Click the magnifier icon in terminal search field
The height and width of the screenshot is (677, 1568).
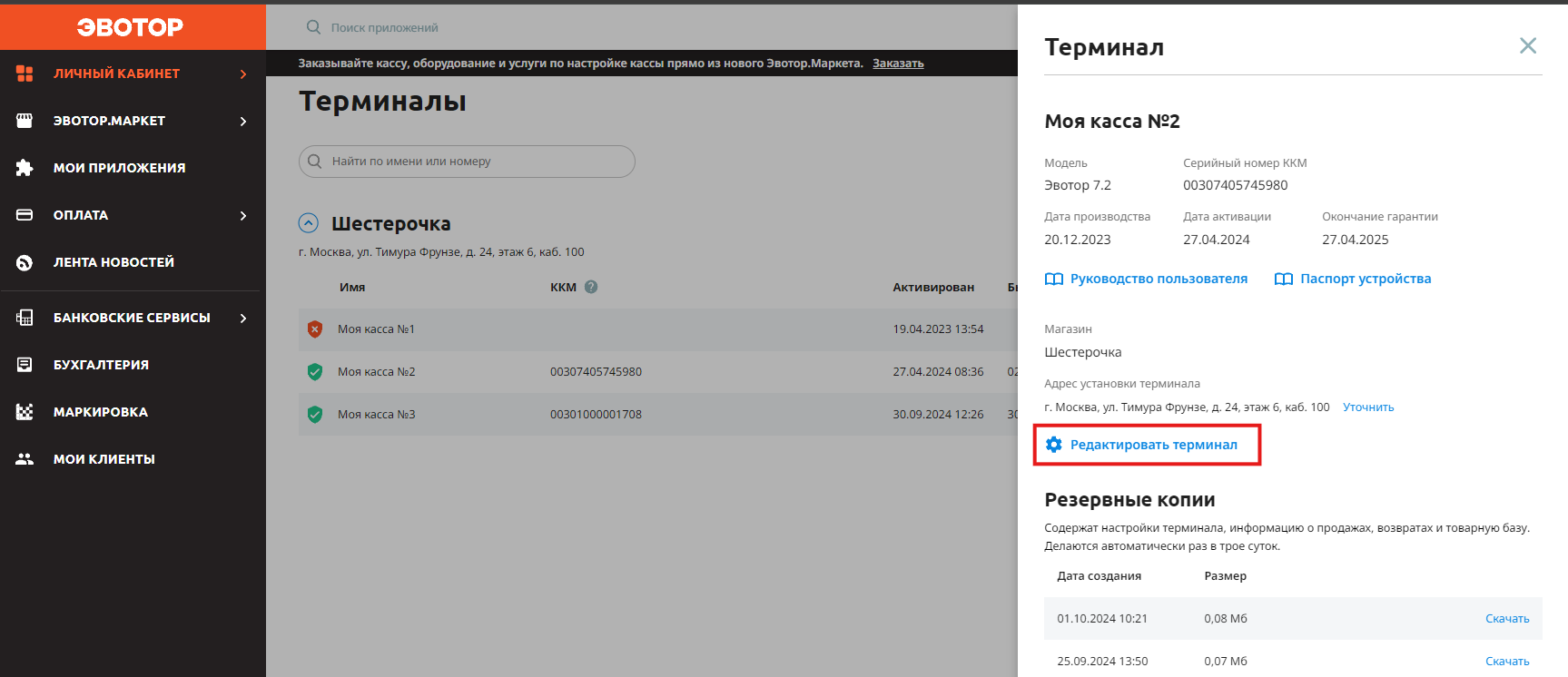(314, 162)
